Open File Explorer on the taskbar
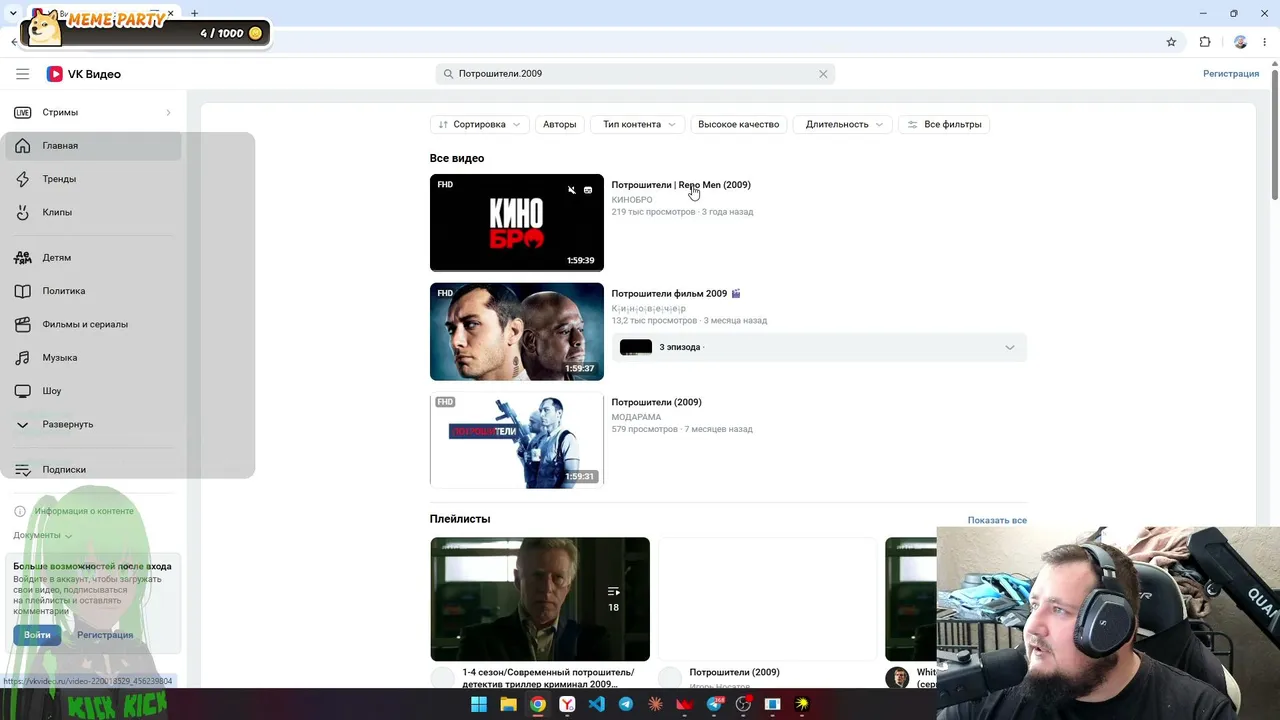 [508, 705]
